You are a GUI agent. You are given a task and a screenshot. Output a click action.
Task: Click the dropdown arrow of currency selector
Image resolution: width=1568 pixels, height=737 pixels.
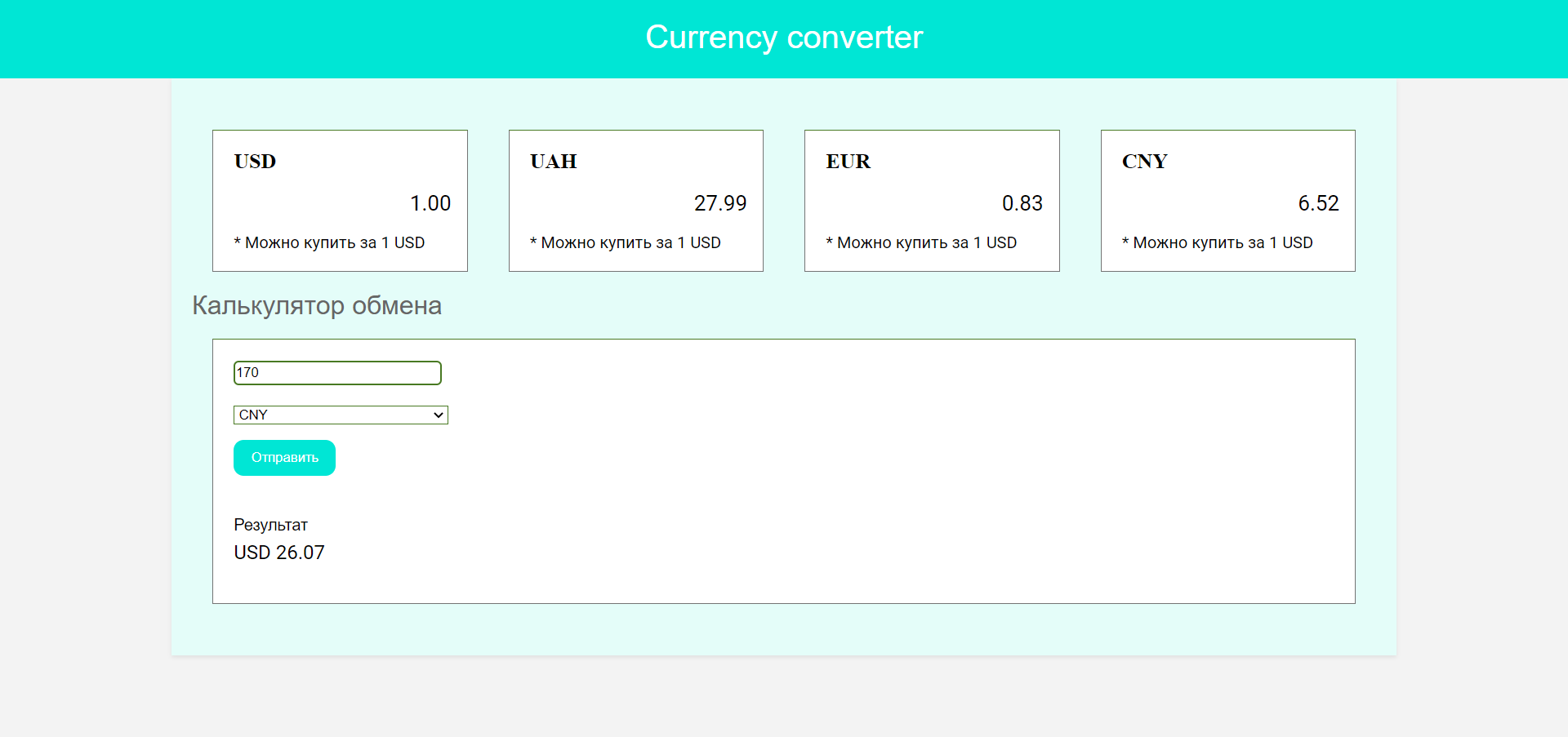coord(439,415)
